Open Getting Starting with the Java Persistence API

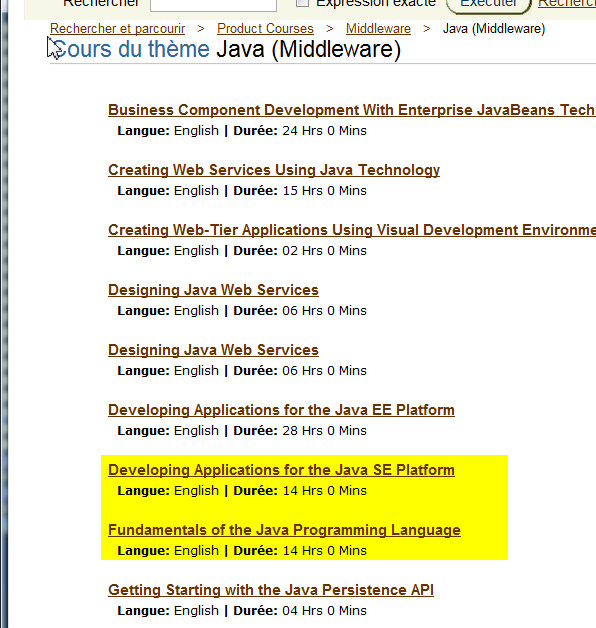(271, 590)
